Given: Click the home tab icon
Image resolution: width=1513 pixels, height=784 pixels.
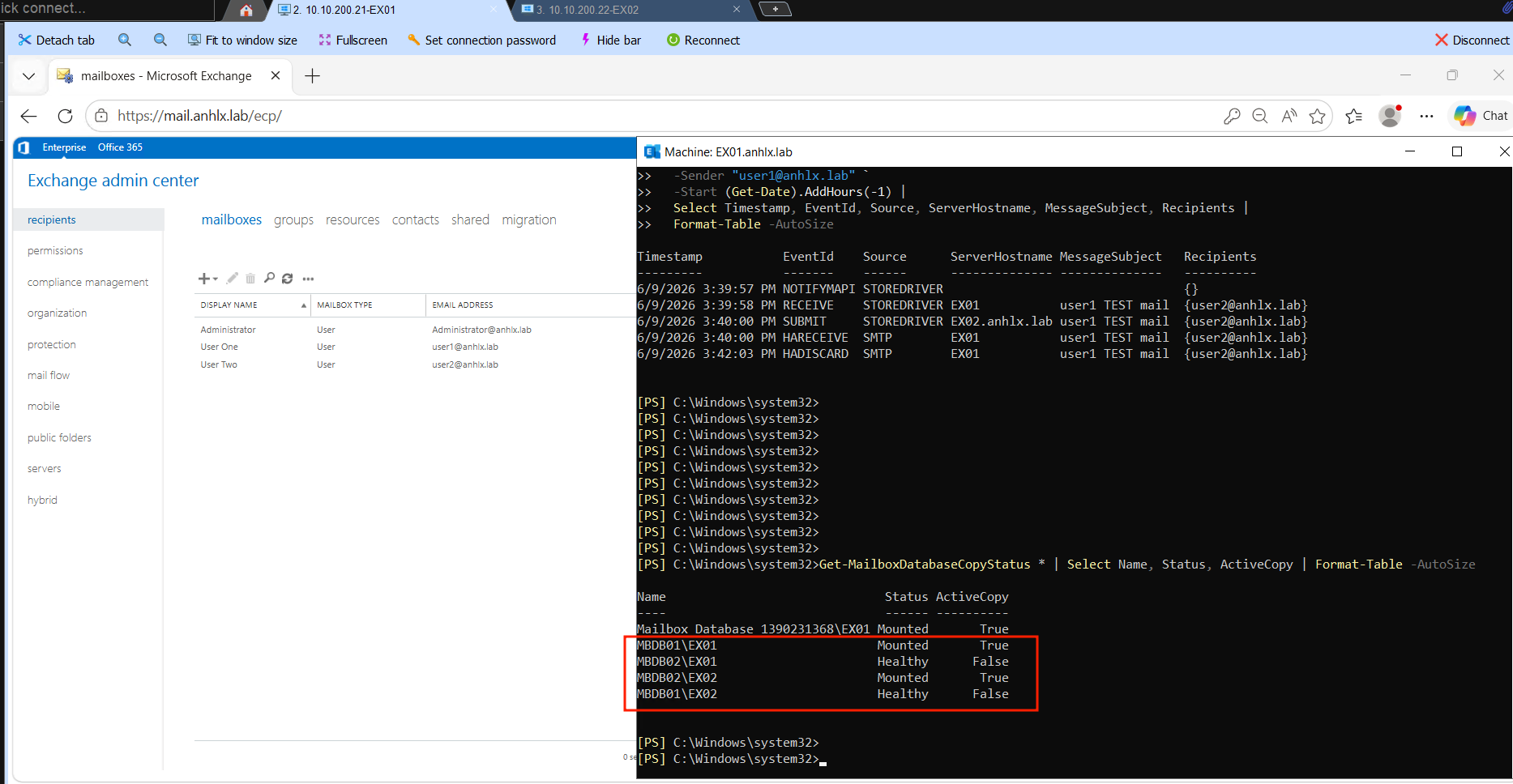Looking at the screenshot, I should 246,10.
